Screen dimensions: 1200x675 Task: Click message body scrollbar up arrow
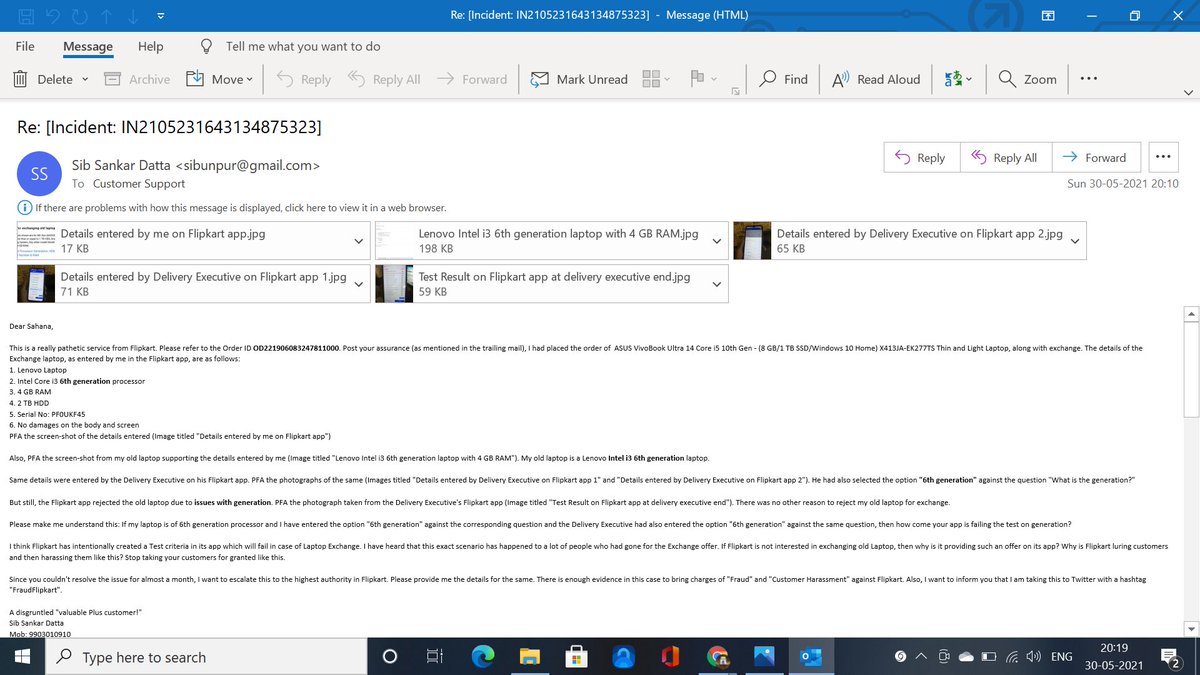tap(1190, 314)
